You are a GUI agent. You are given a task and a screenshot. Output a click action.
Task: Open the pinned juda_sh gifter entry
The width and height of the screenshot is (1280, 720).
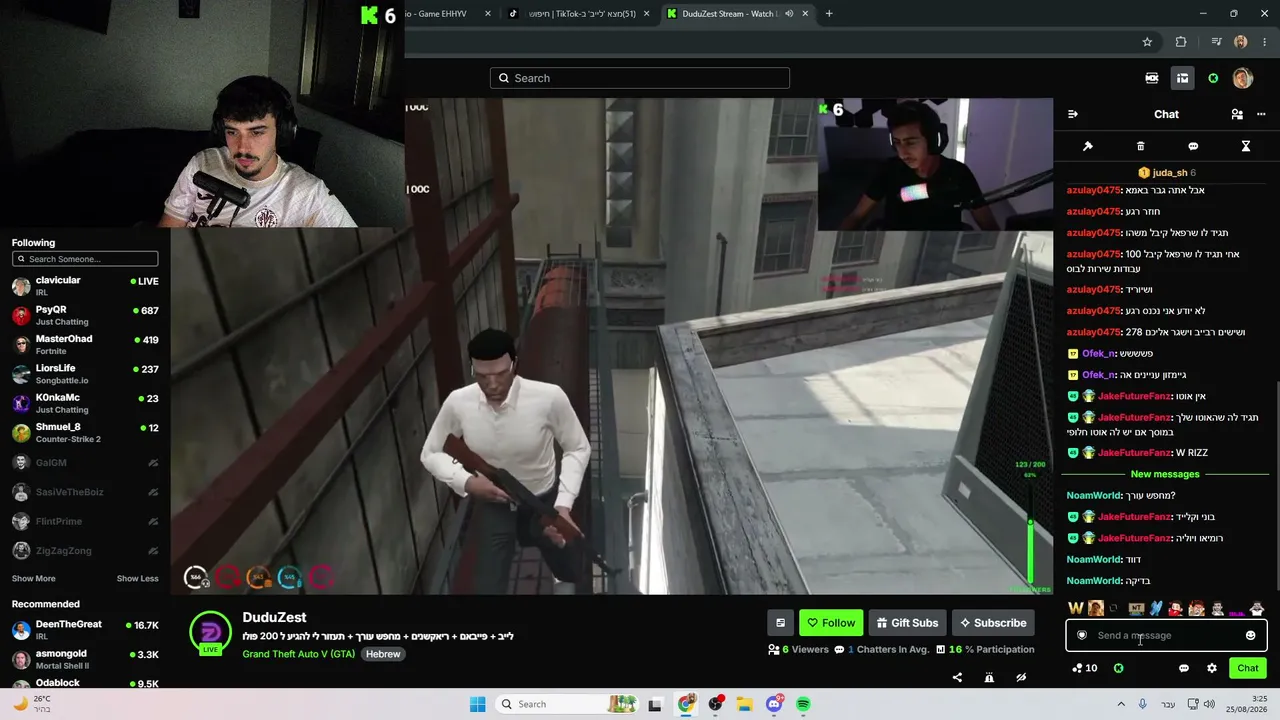pyautogui.click(x=1167, y=173)
